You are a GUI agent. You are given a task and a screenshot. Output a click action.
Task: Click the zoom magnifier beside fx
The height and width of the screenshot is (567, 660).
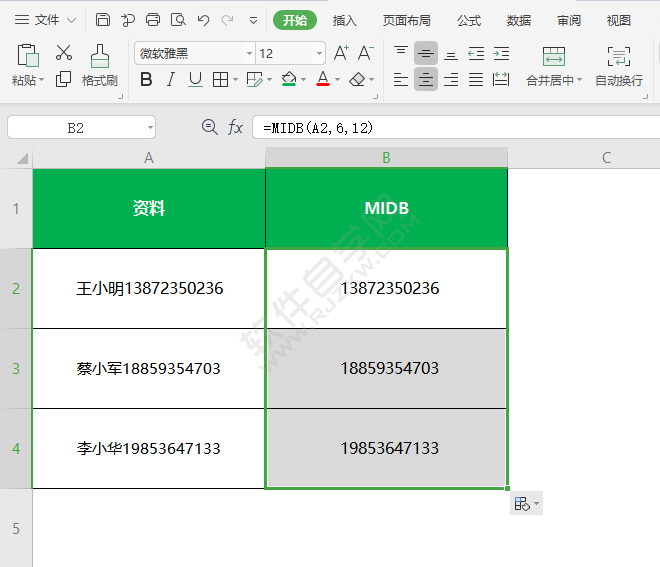209,127
